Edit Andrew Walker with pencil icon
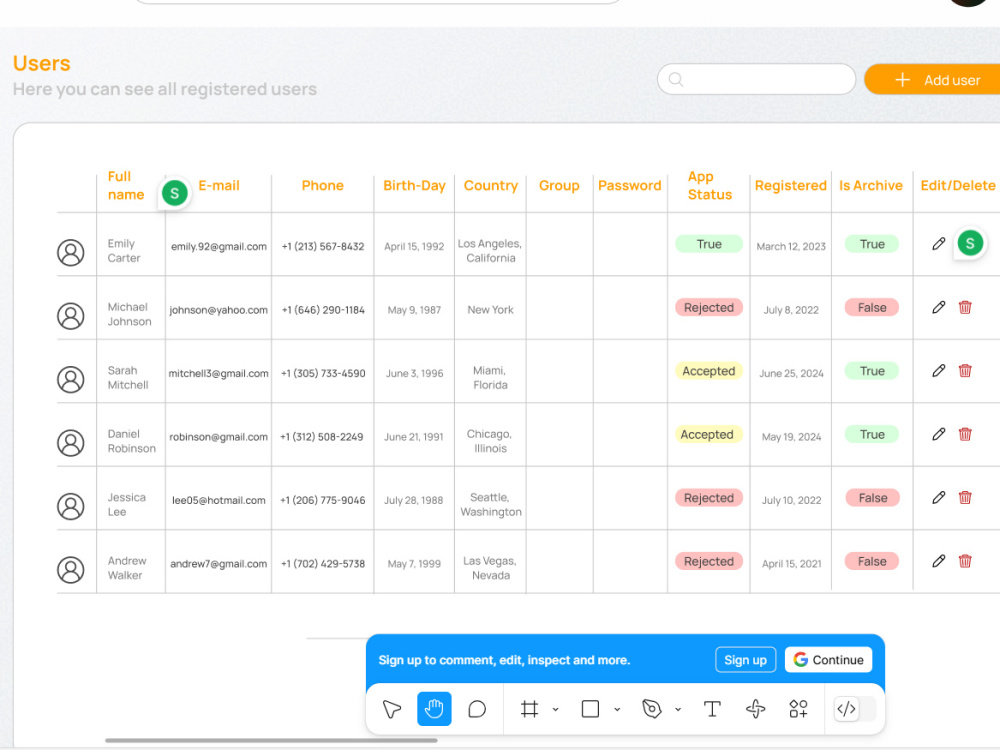The height and width of the screenshot is (750, 1000). 938,561
